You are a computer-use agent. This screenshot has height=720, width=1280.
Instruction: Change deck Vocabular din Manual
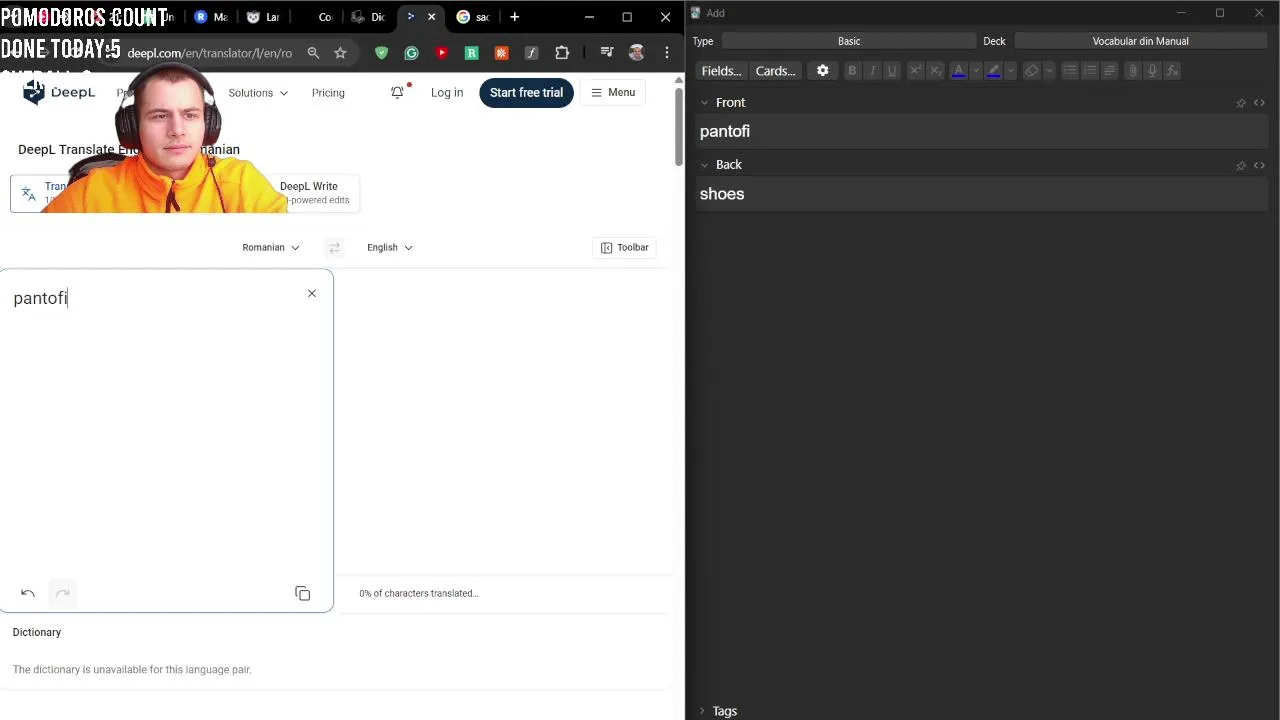point(1140,41)
